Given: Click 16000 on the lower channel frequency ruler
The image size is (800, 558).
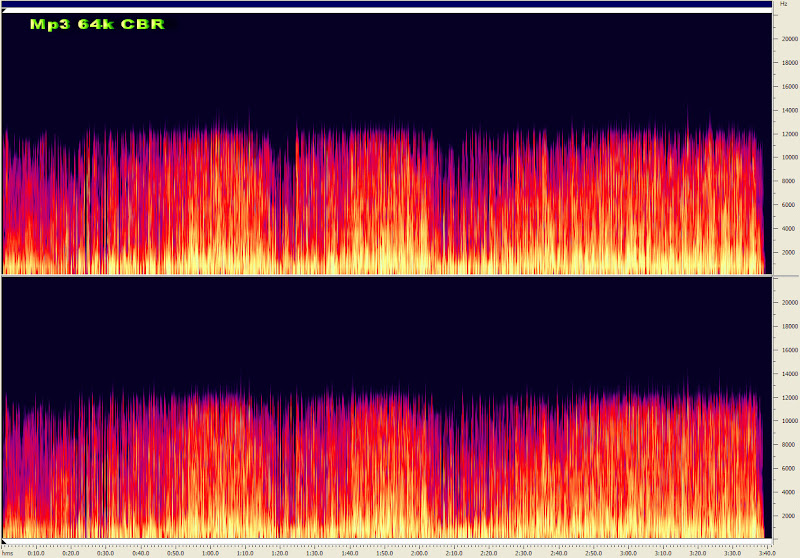Looking at the screenshot, I should tap(787, 350).
